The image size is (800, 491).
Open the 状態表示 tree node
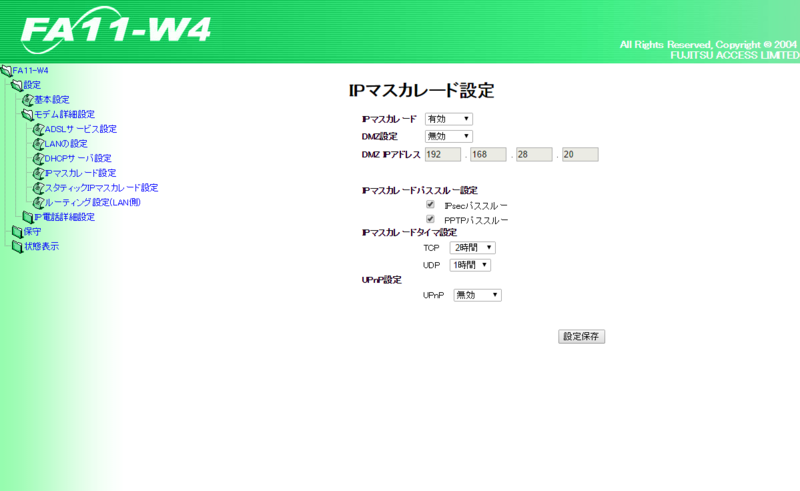click(x=42, y=247)
